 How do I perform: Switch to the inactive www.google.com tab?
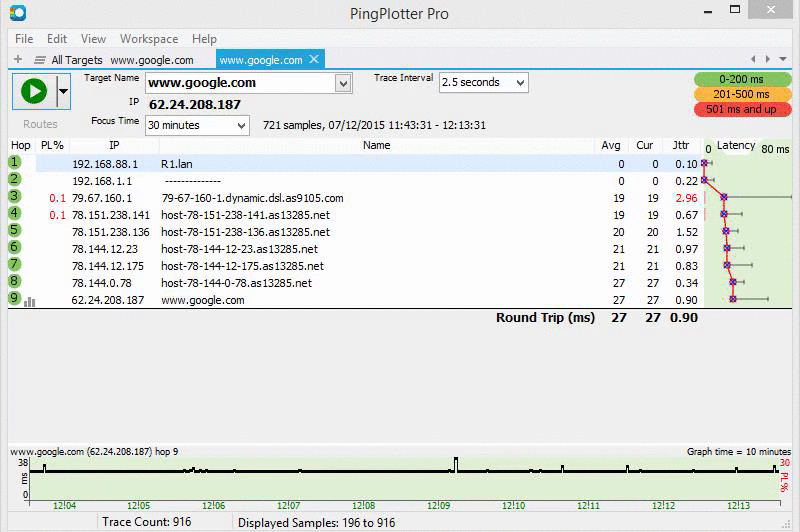point(152,60)
